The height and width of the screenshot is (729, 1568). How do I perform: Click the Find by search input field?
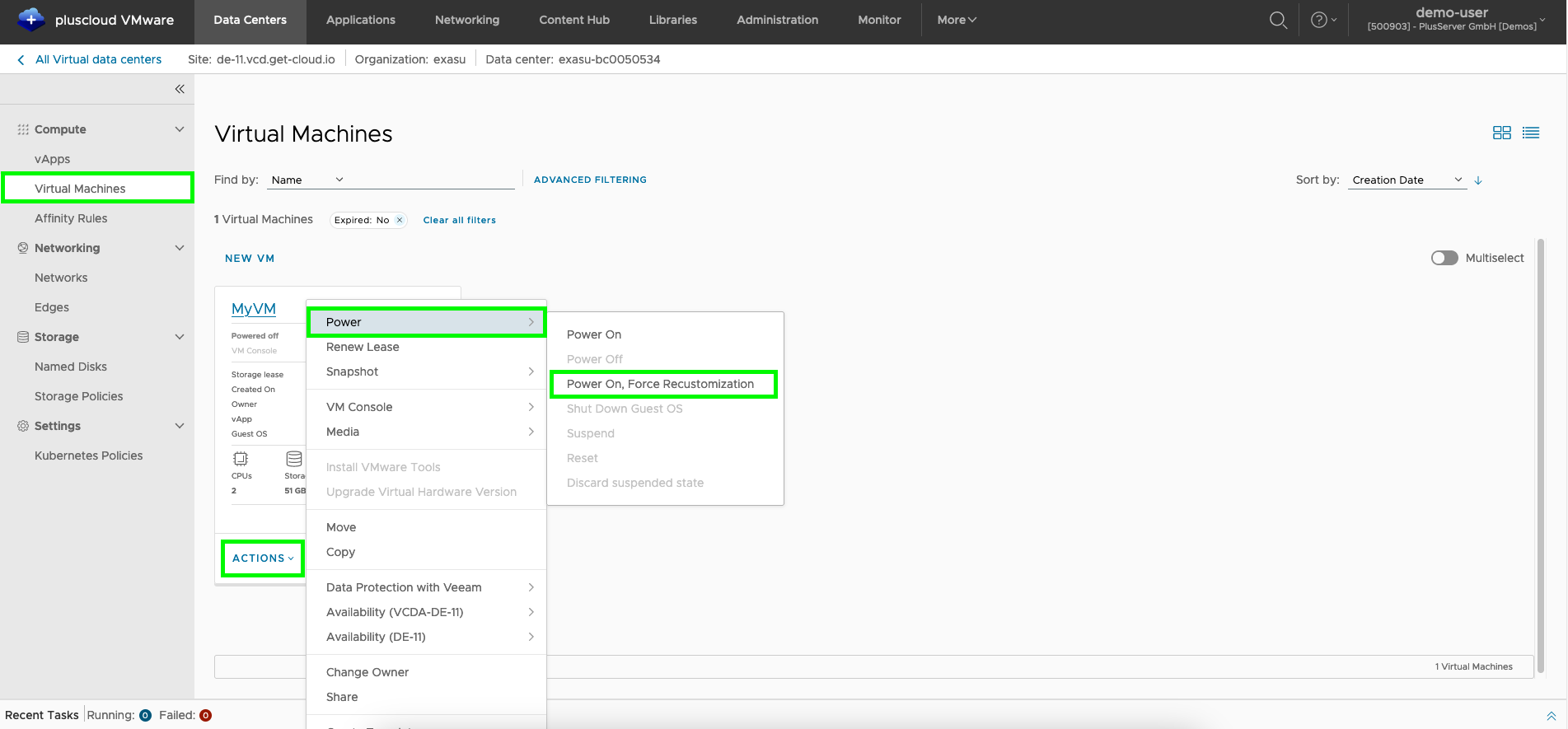pyautogui.click(x=433, y=180)
